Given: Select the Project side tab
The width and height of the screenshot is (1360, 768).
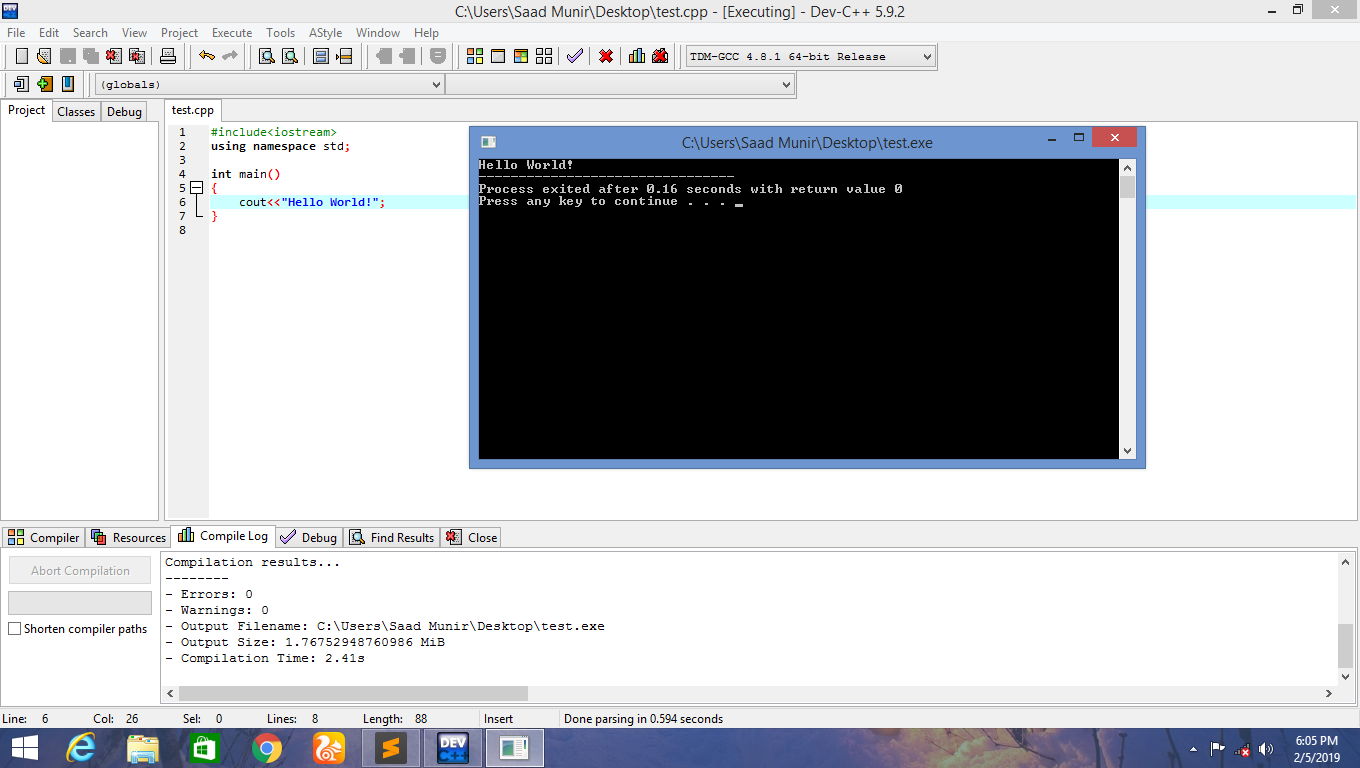Looking at the screenshot, I should click(27, 110).
